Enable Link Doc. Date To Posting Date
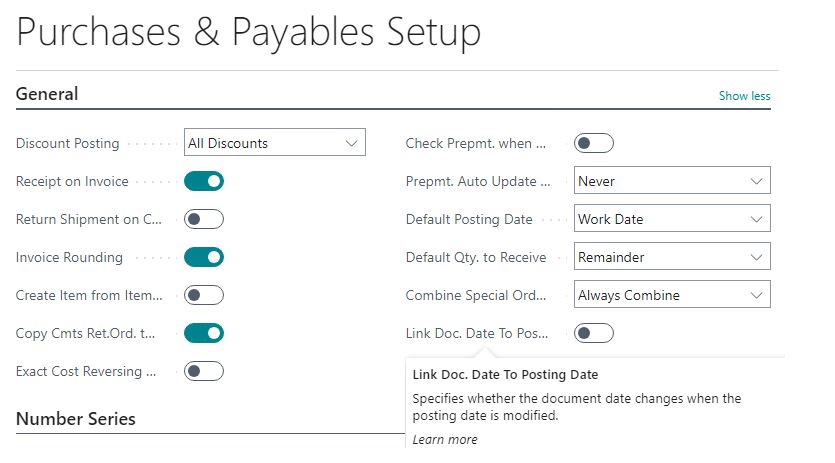Screen dimensions: 835x463 click(x=593, y=333)
